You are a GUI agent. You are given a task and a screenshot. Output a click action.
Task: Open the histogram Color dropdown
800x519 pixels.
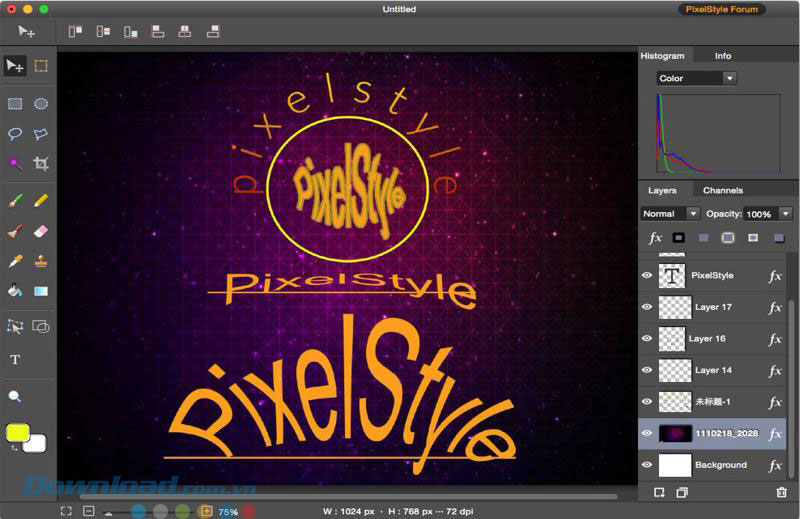696,78
